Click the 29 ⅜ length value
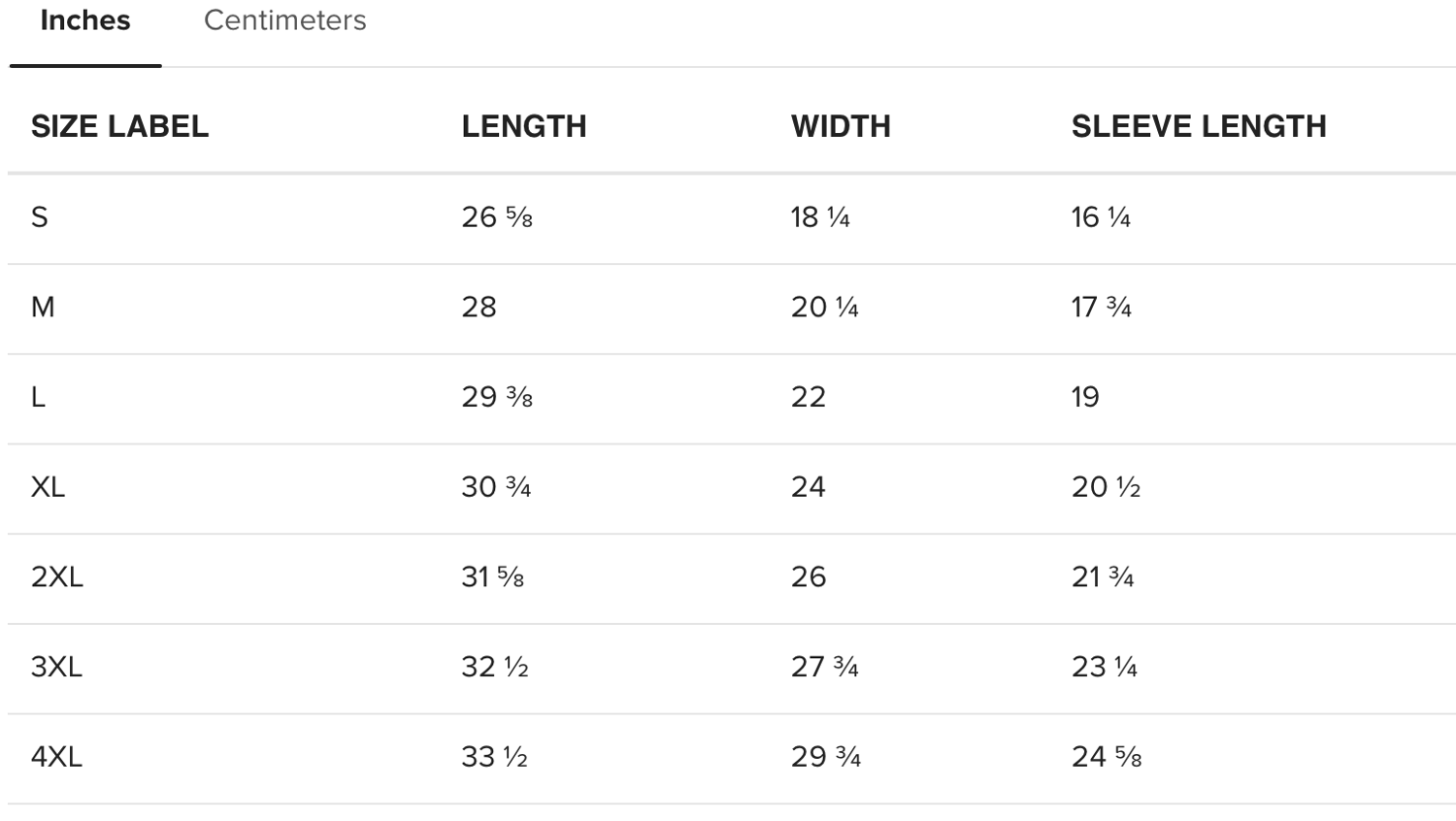The height and width of the screenshot is (821, 1456). click(497, 397)
